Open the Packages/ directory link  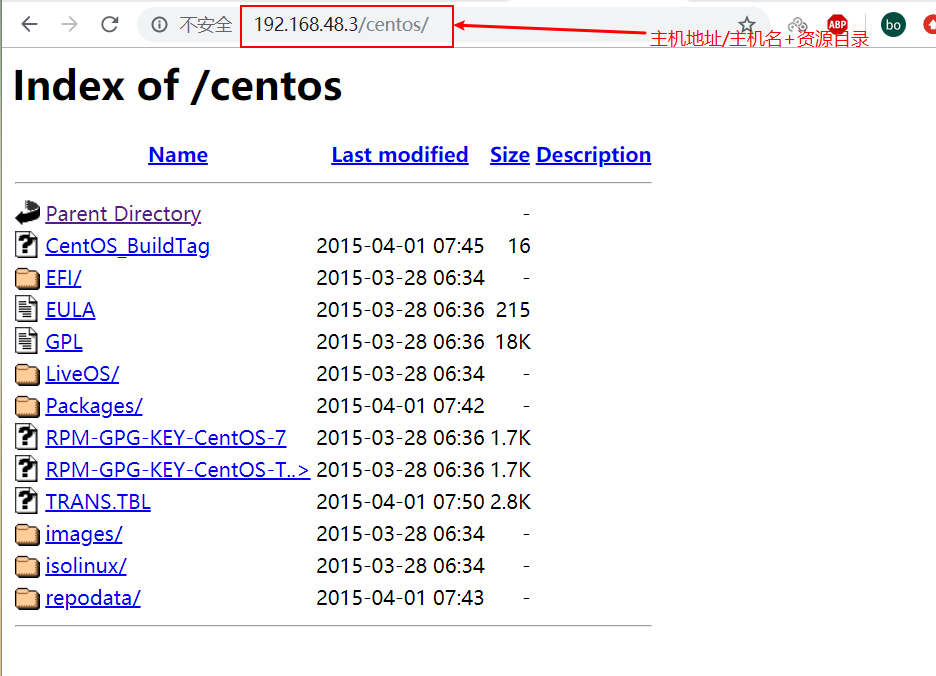click(94, 406)
